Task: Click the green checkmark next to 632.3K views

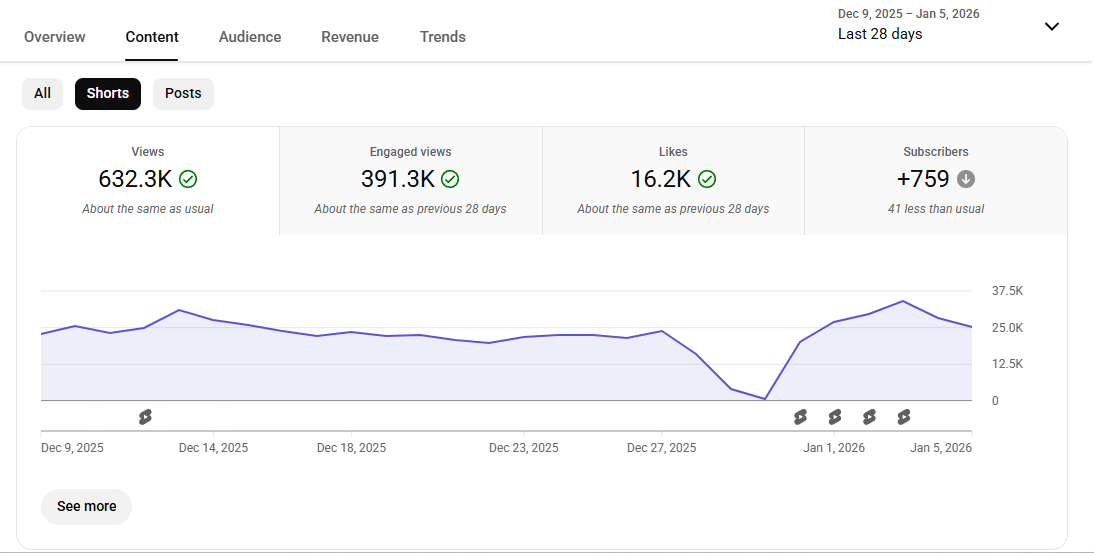Action: 188,180
